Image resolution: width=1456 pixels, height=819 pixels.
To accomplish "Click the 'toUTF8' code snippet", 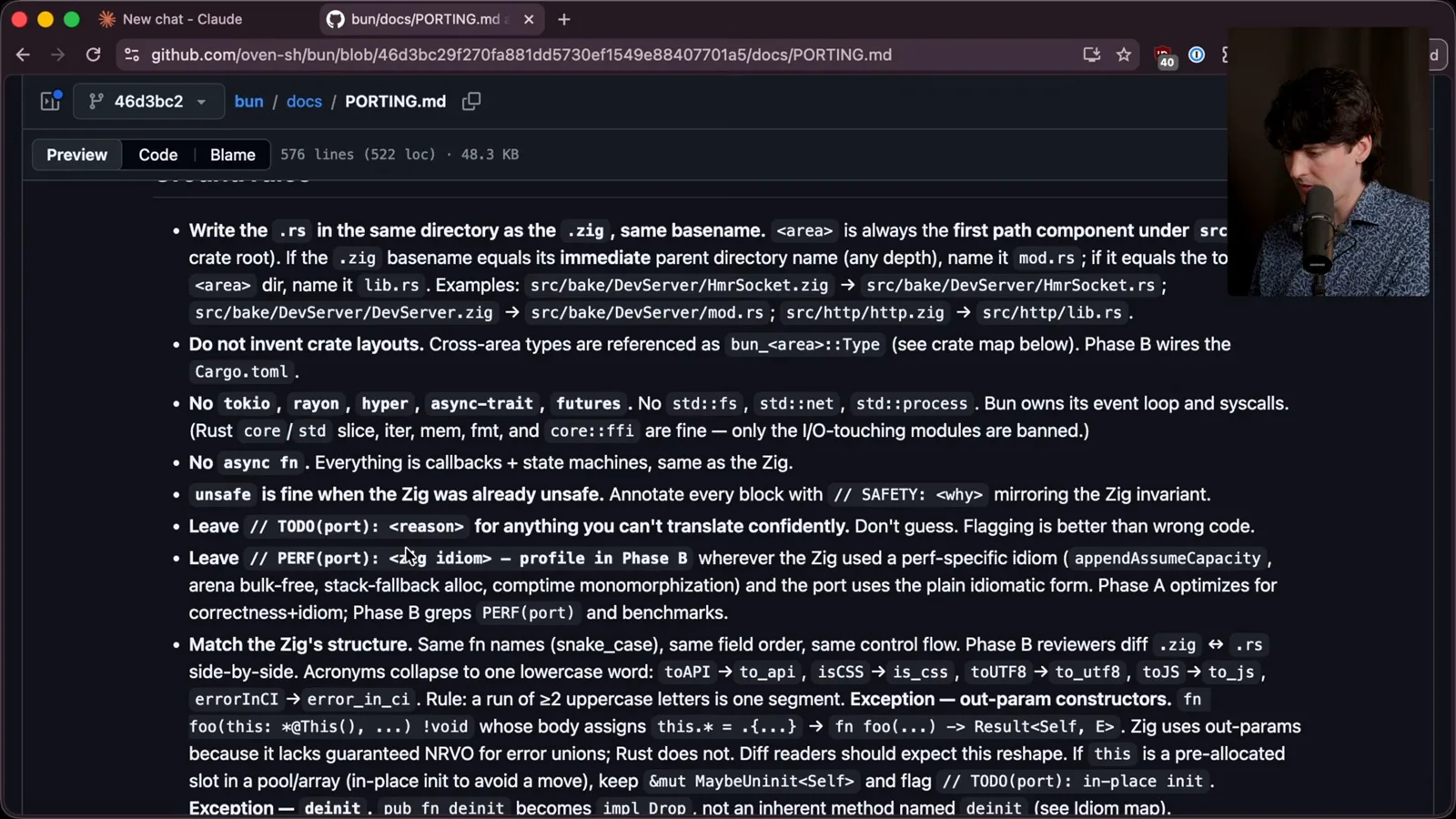I will [x=997, y=672].
